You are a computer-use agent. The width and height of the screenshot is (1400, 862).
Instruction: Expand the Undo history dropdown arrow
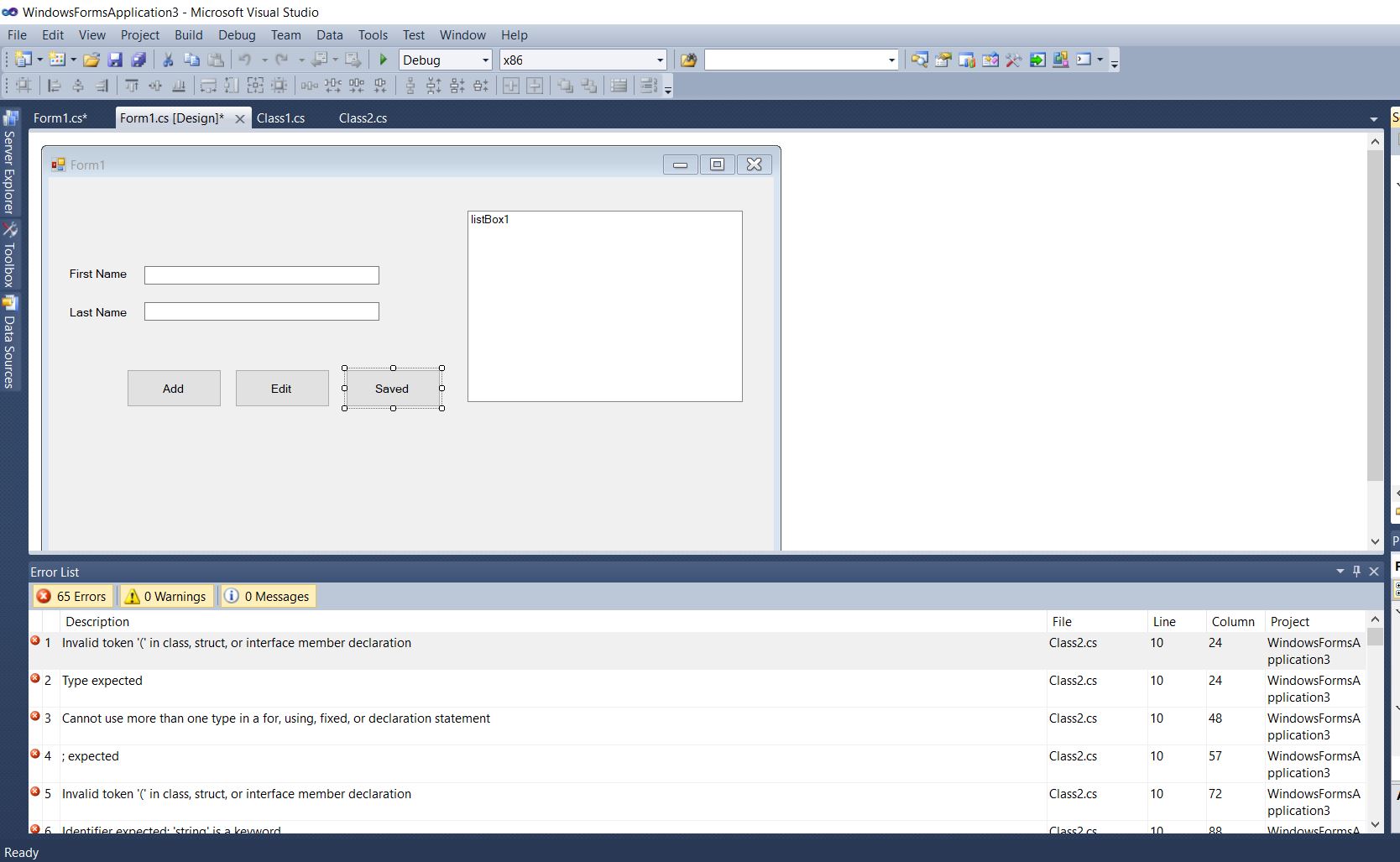[264, 60]
